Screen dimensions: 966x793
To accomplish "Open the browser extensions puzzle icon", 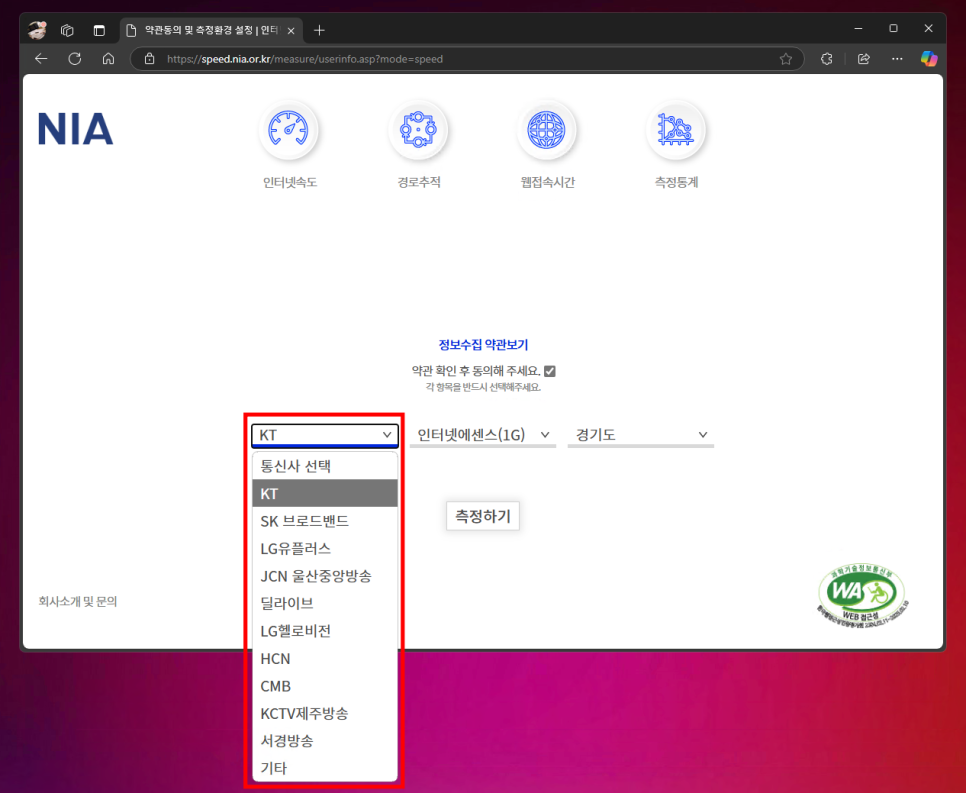I will coord(827,59).
